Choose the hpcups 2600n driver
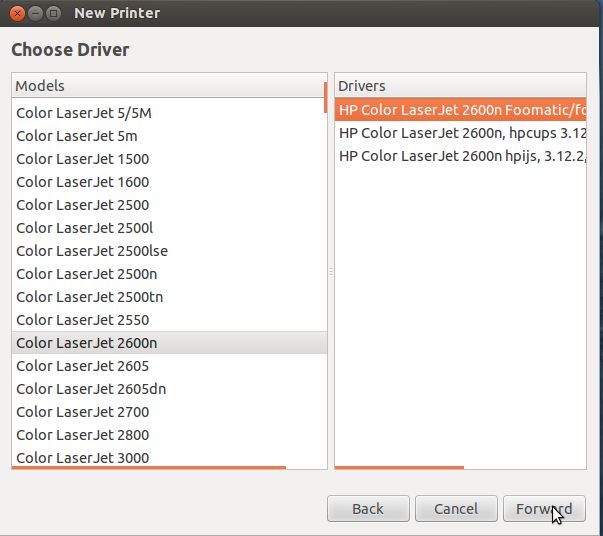Image resolution: width=603 pixels, height=536 pixels. (460, 133)
